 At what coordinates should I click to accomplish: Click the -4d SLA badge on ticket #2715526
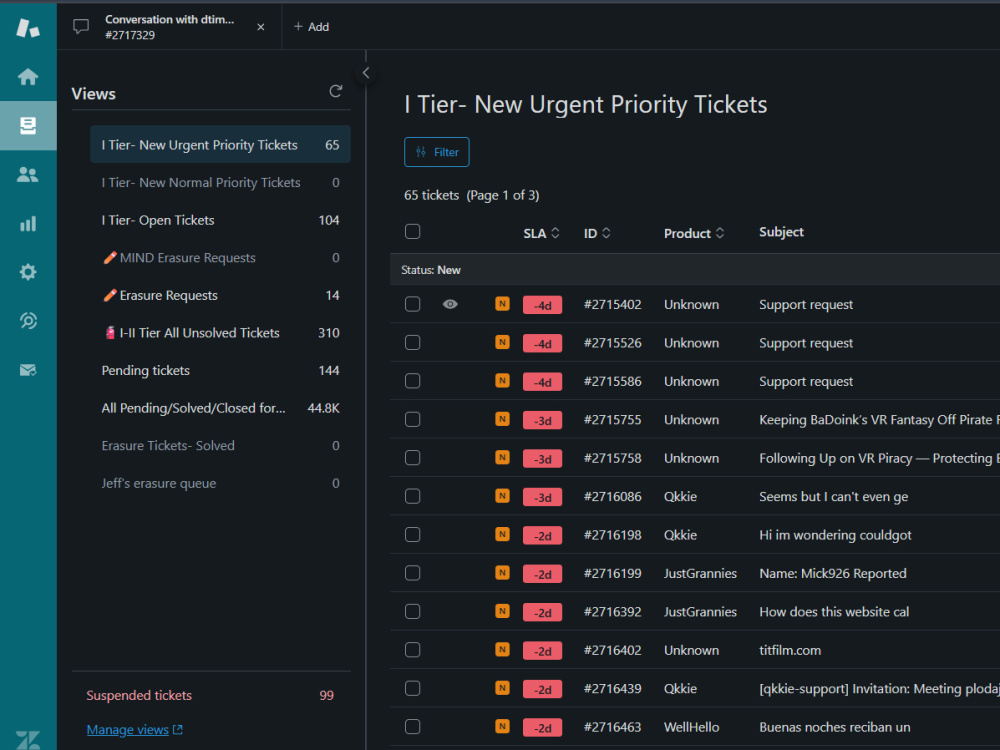point(542,344)
